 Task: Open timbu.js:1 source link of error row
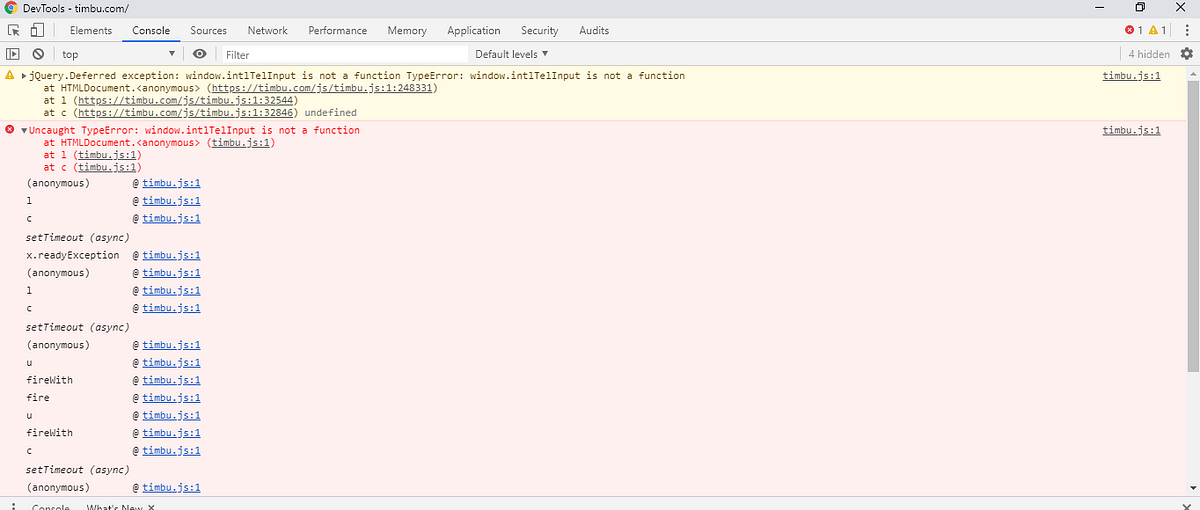pyautogui.click(x=1131, y=130)
